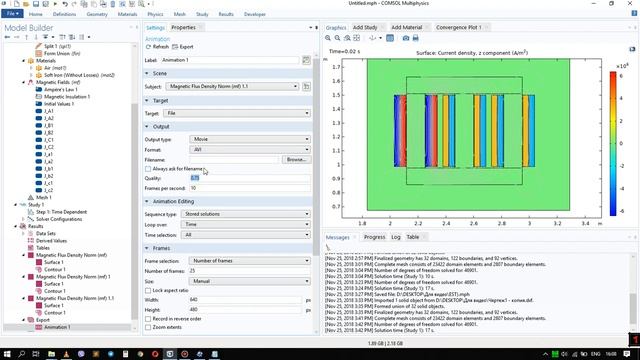This screenshot has width=640, height=360.
Task: Switch to the Log tab
Action: (x=396, y=237)
